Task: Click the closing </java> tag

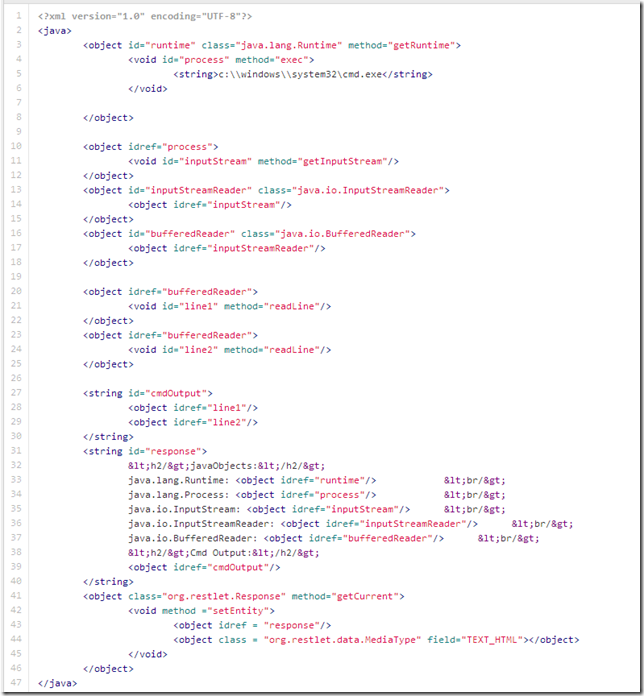Action: tap(57, 683)
